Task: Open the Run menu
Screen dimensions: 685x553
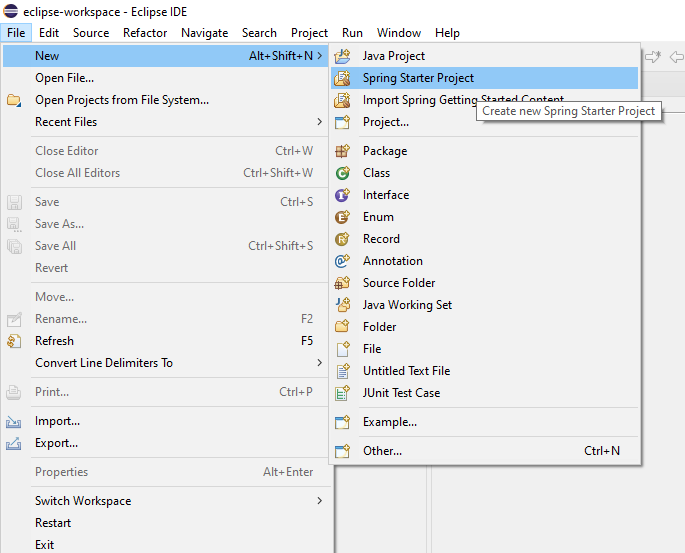Action: click(x=352, y=33)
